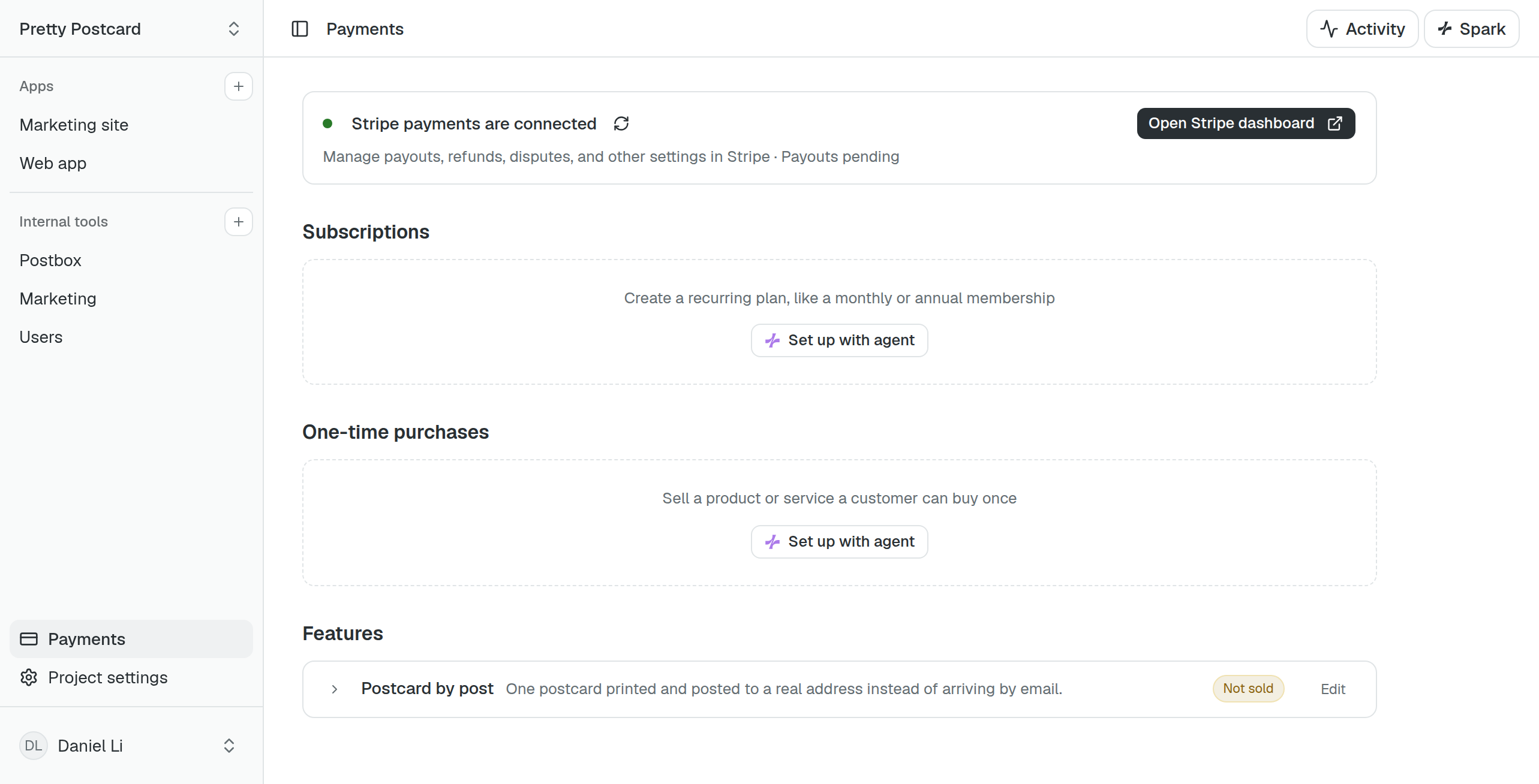Expand the Postcard by post feature row

pos(334,689)
